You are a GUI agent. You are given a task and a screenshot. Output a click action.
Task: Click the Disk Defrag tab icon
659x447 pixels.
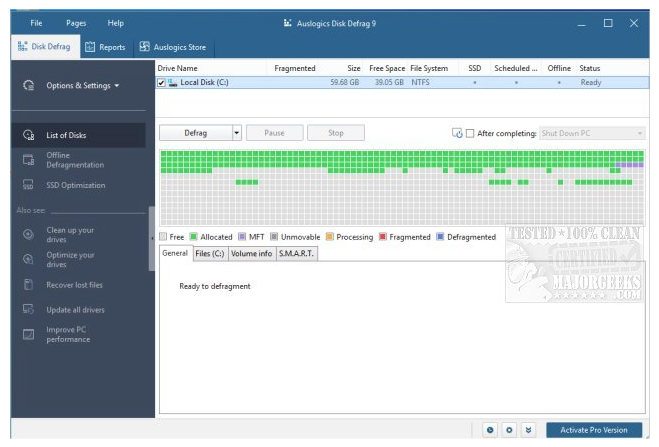[23, 46]
